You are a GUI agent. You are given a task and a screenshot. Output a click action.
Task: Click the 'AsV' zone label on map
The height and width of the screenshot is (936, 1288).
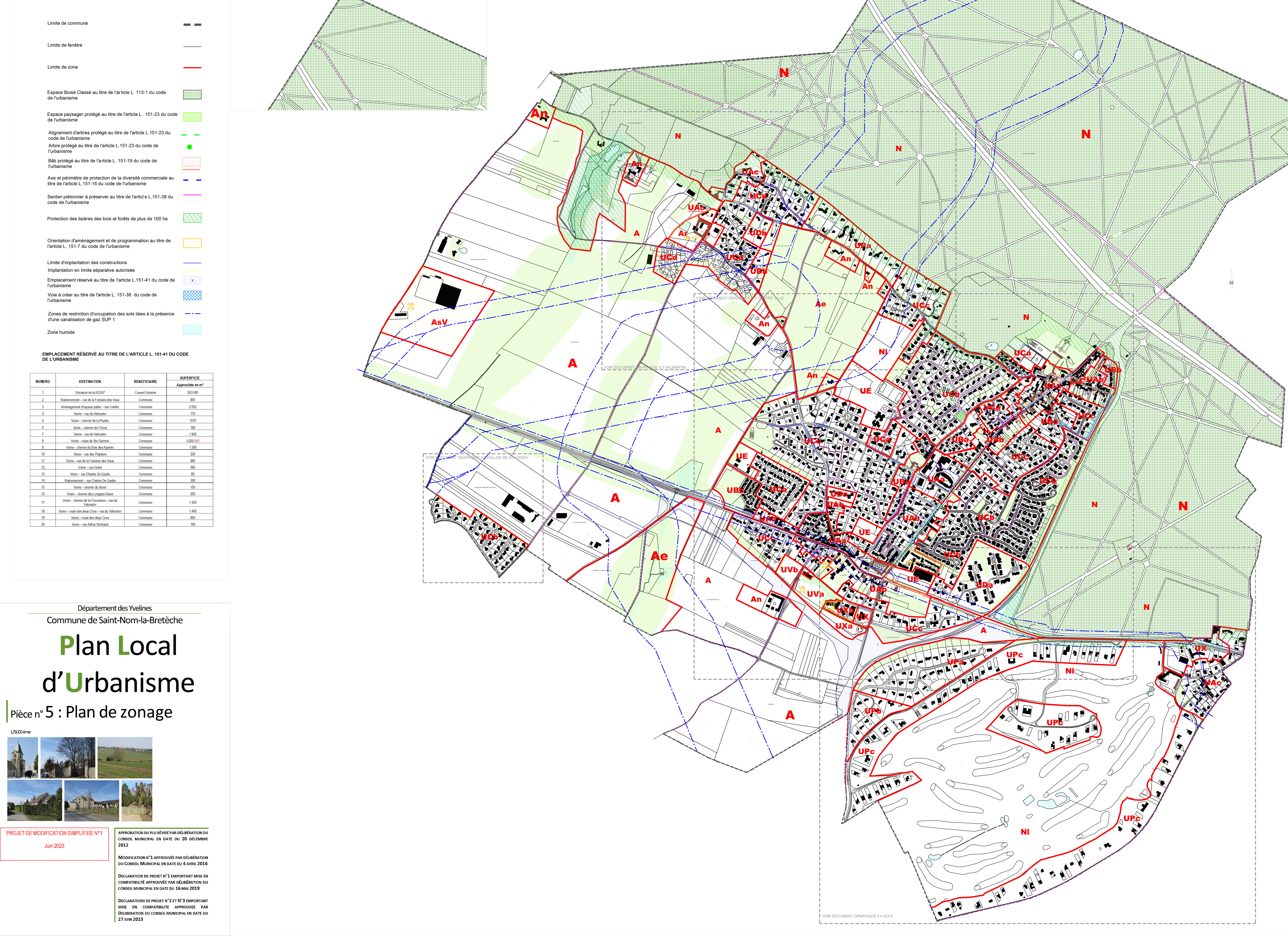pos(440,322)
